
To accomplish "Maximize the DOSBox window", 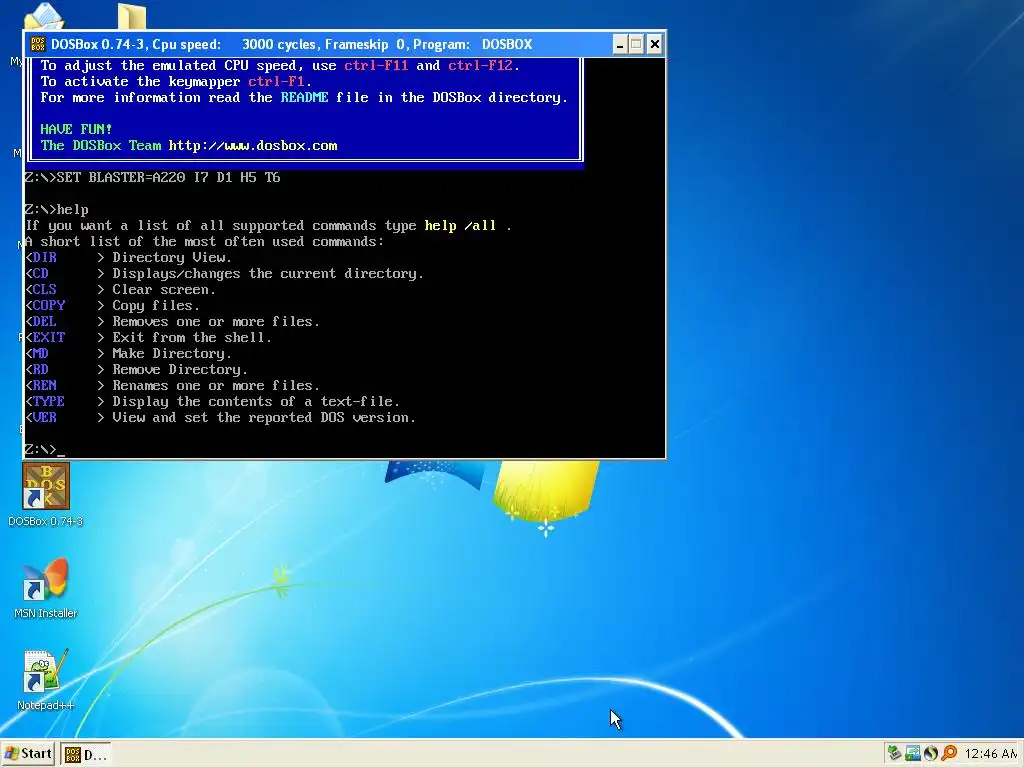I will (x=637, y=44).
